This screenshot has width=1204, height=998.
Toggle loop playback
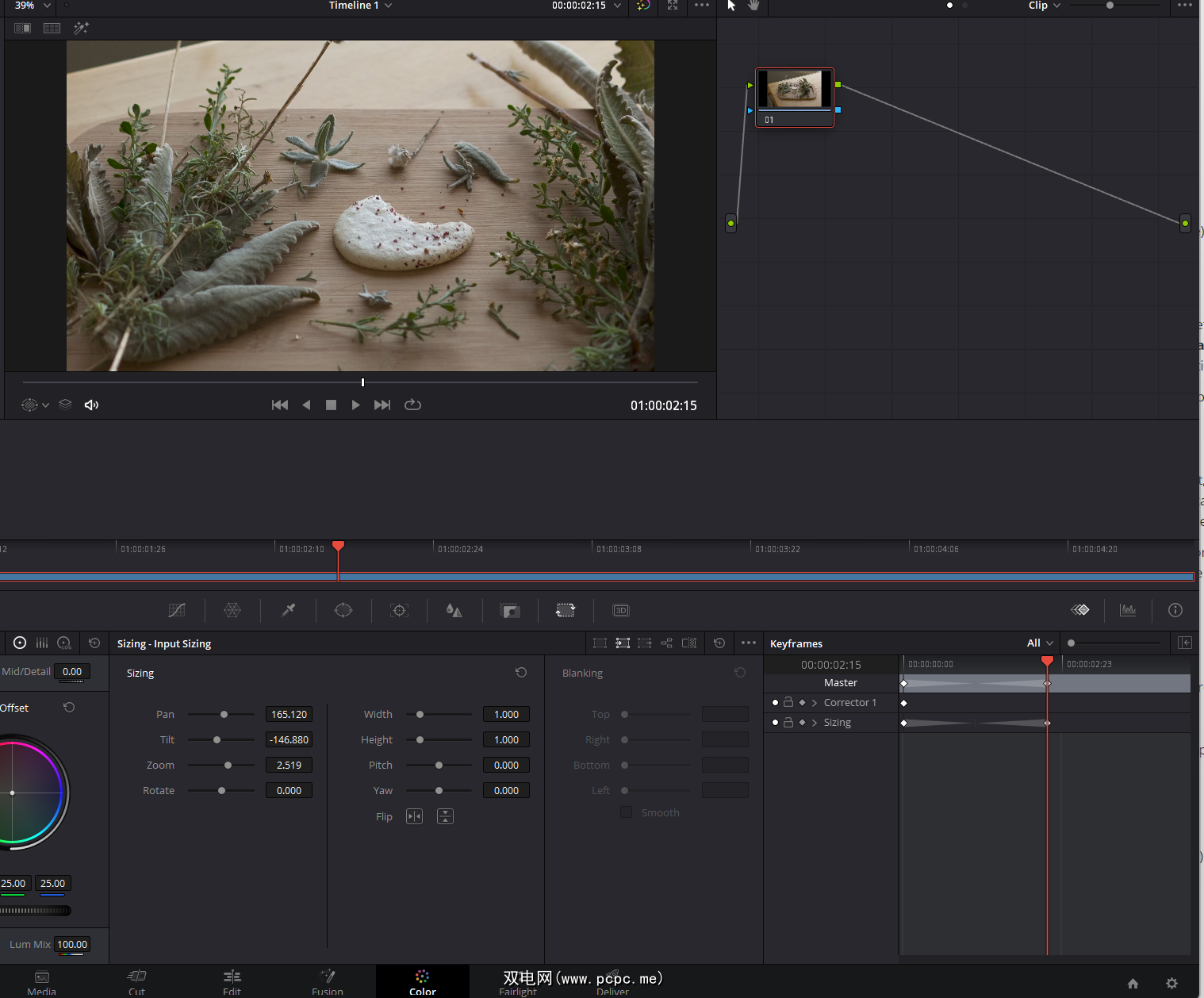pos(412,405)
